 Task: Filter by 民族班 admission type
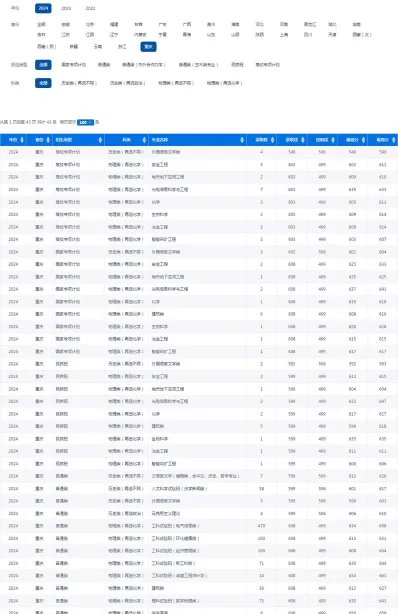237,65
